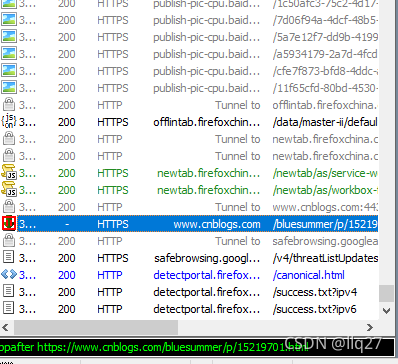Click the blue /canonical.html URL text
398x364 pixels.
point(309,275)
